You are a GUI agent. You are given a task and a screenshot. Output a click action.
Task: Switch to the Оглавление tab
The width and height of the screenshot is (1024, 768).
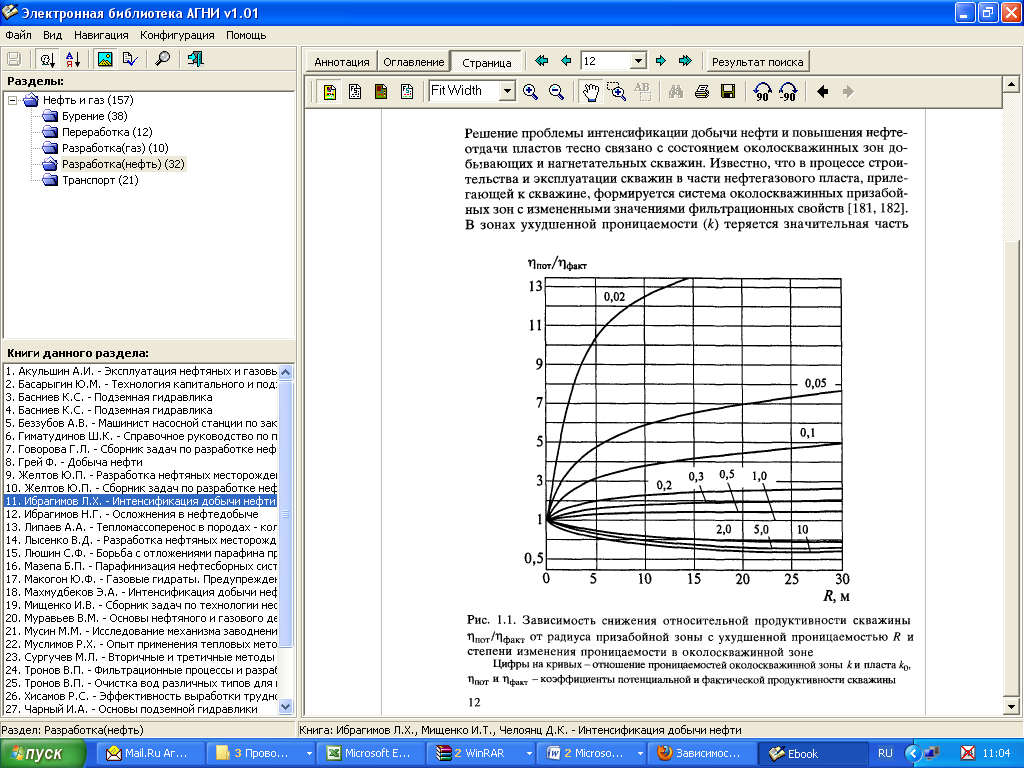413,62
